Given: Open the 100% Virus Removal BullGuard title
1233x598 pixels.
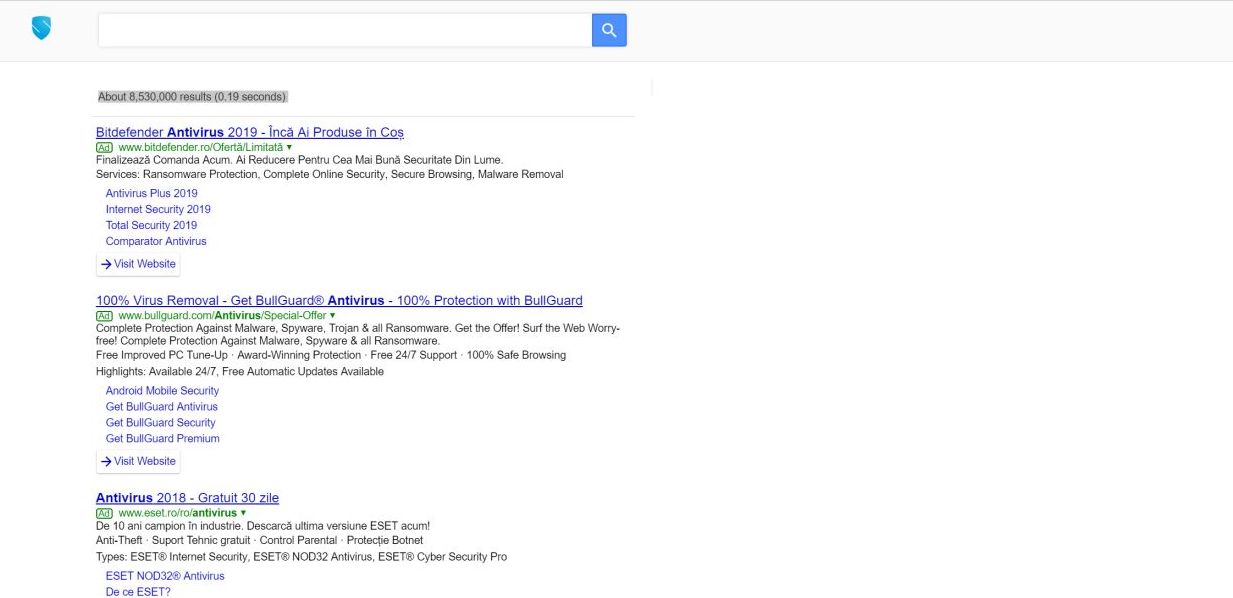Looking at the screenshot, I should 339,300.
